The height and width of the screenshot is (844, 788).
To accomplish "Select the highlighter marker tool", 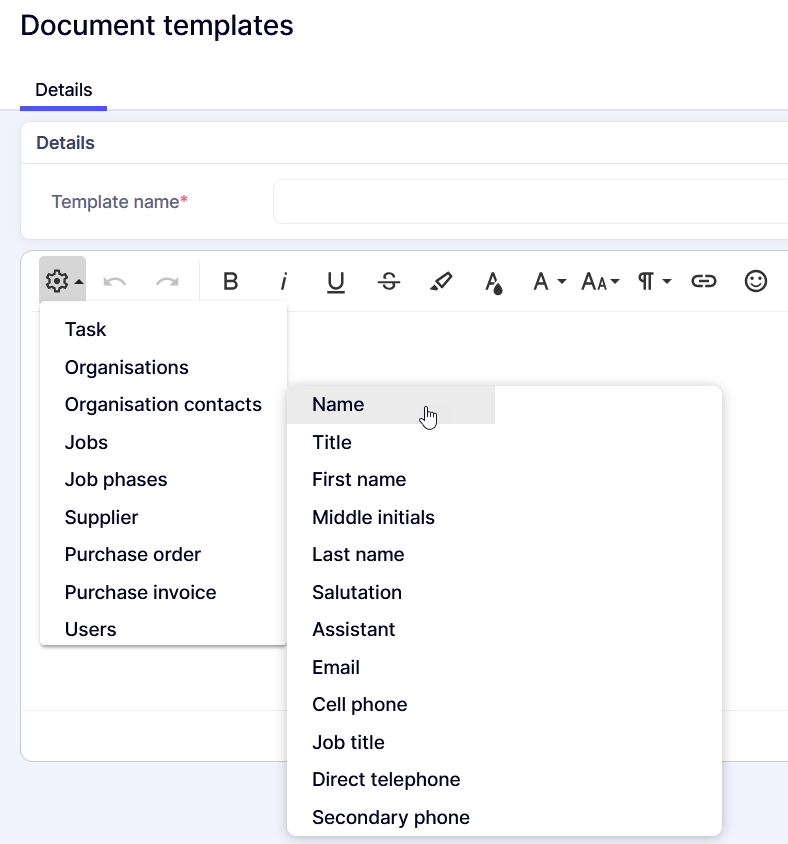I will click(441, 282).
